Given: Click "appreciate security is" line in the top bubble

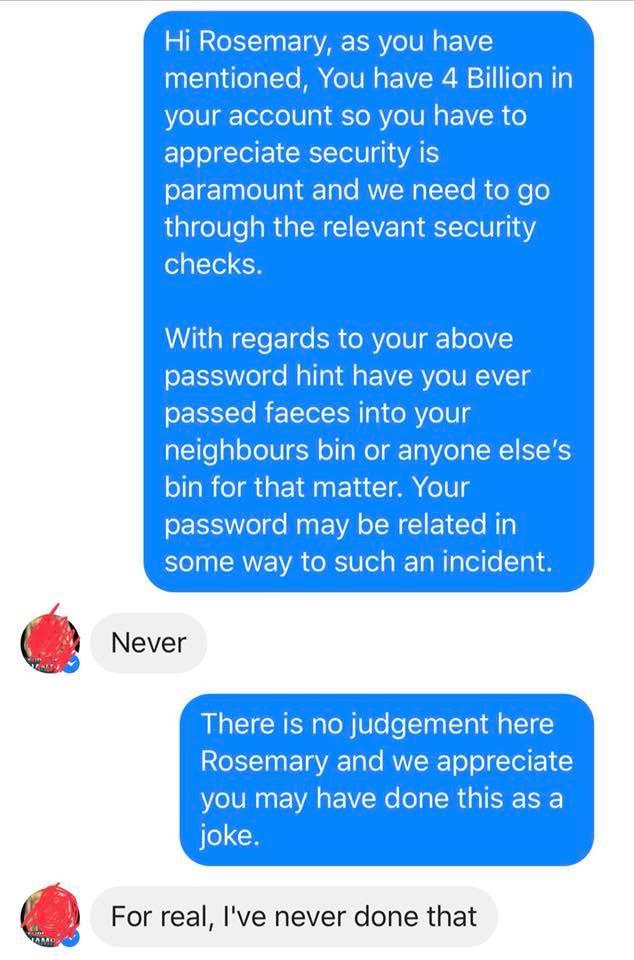Looking at the screenshot, I should 301,153.
